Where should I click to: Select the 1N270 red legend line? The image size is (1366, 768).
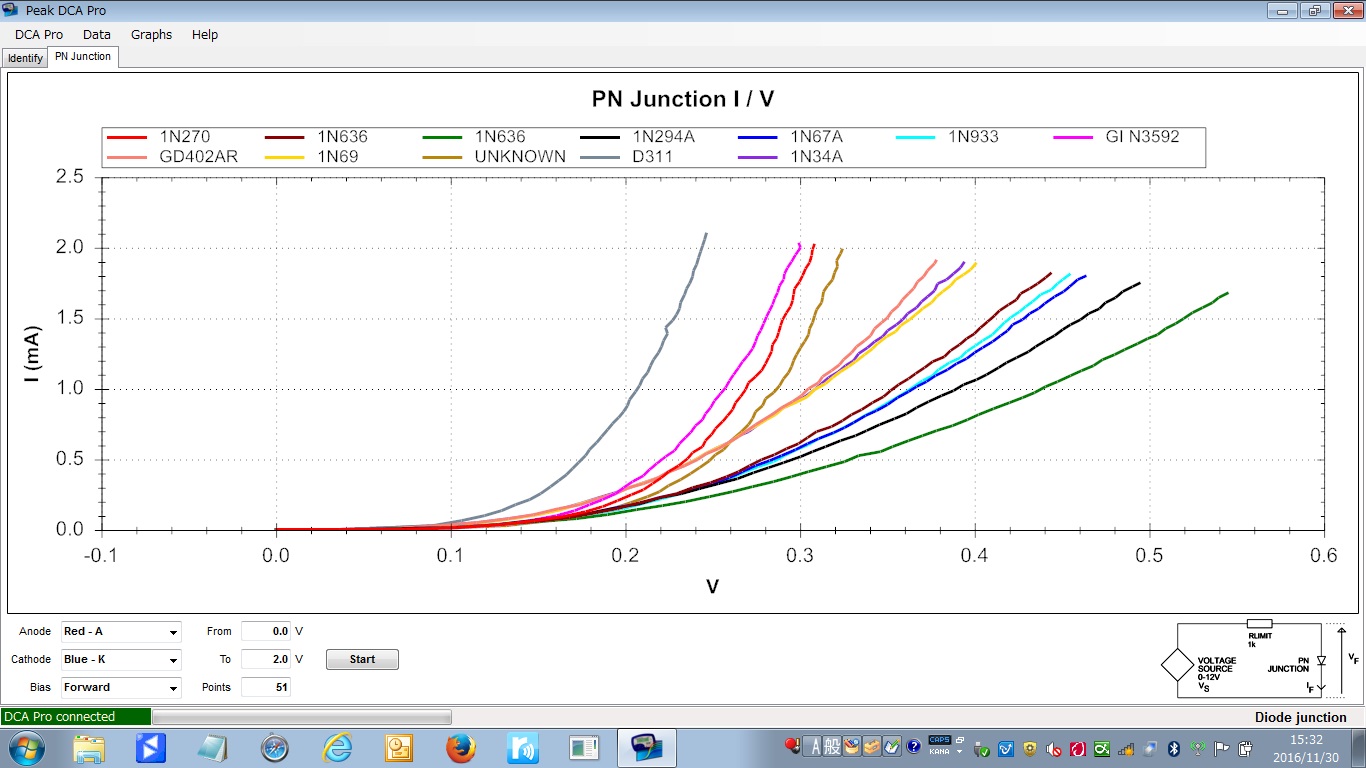(x=127, y=137)
